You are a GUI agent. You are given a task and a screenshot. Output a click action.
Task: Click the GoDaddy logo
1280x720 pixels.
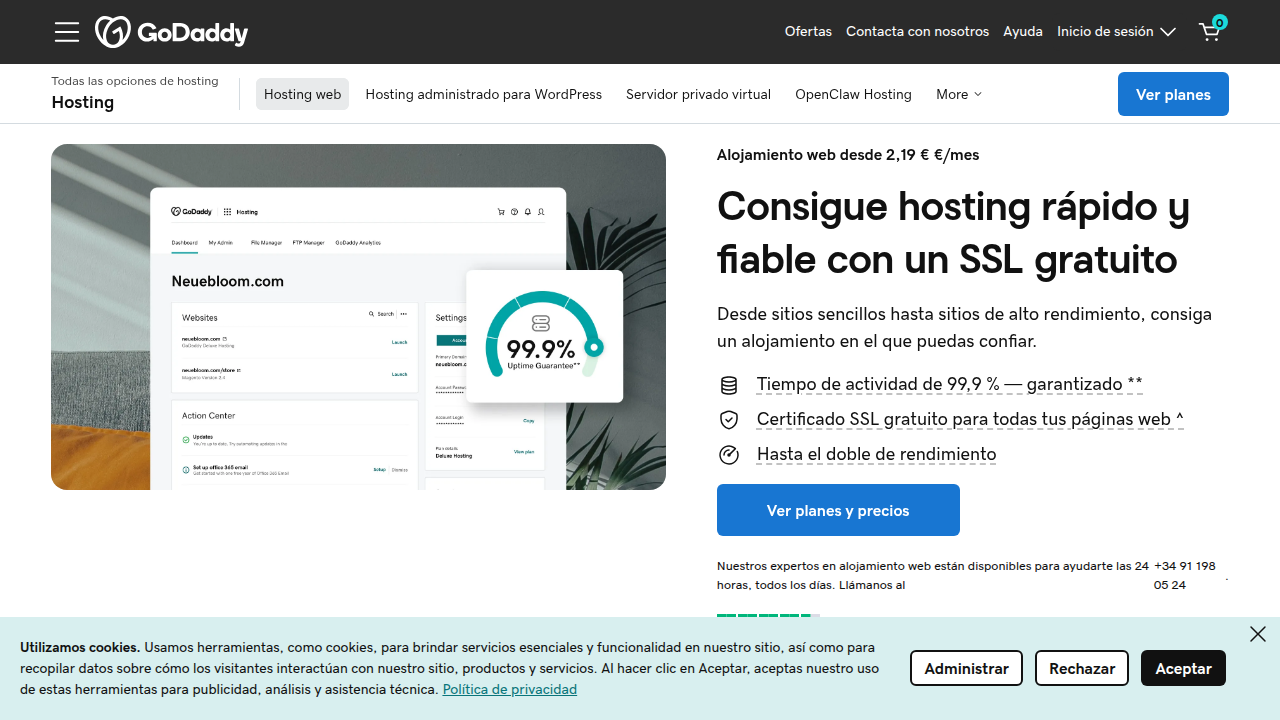point(171,32)
